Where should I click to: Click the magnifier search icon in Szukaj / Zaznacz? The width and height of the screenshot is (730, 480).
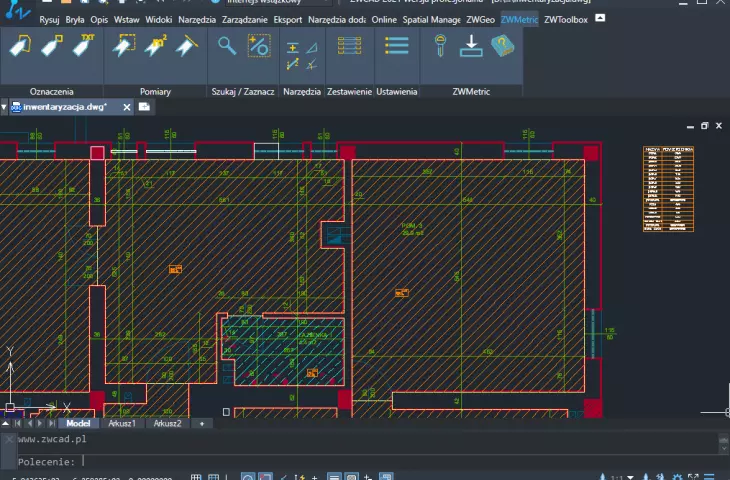point(227,46)
